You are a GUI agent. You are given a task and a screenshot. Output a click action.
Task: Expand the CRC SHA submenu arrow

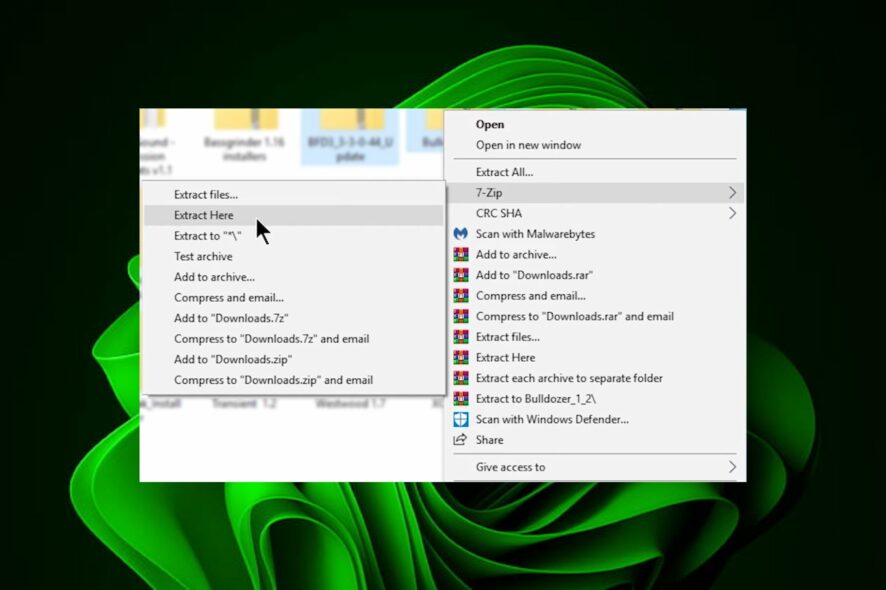coord(732,213)
